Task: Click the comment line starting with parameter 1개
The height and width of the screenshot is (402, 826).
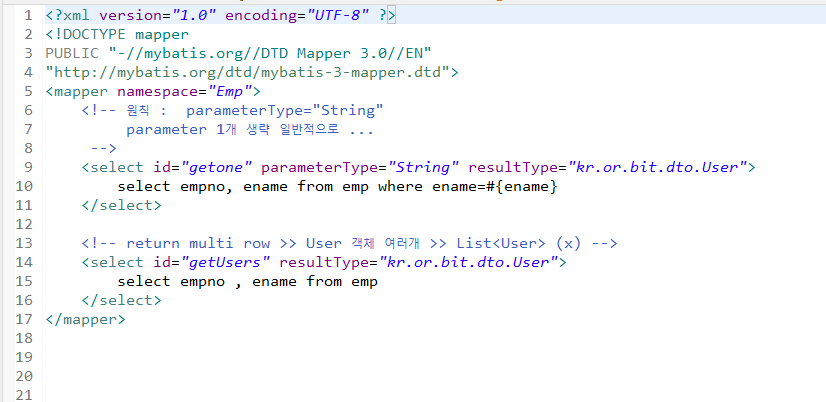Action: coord(250,130)
